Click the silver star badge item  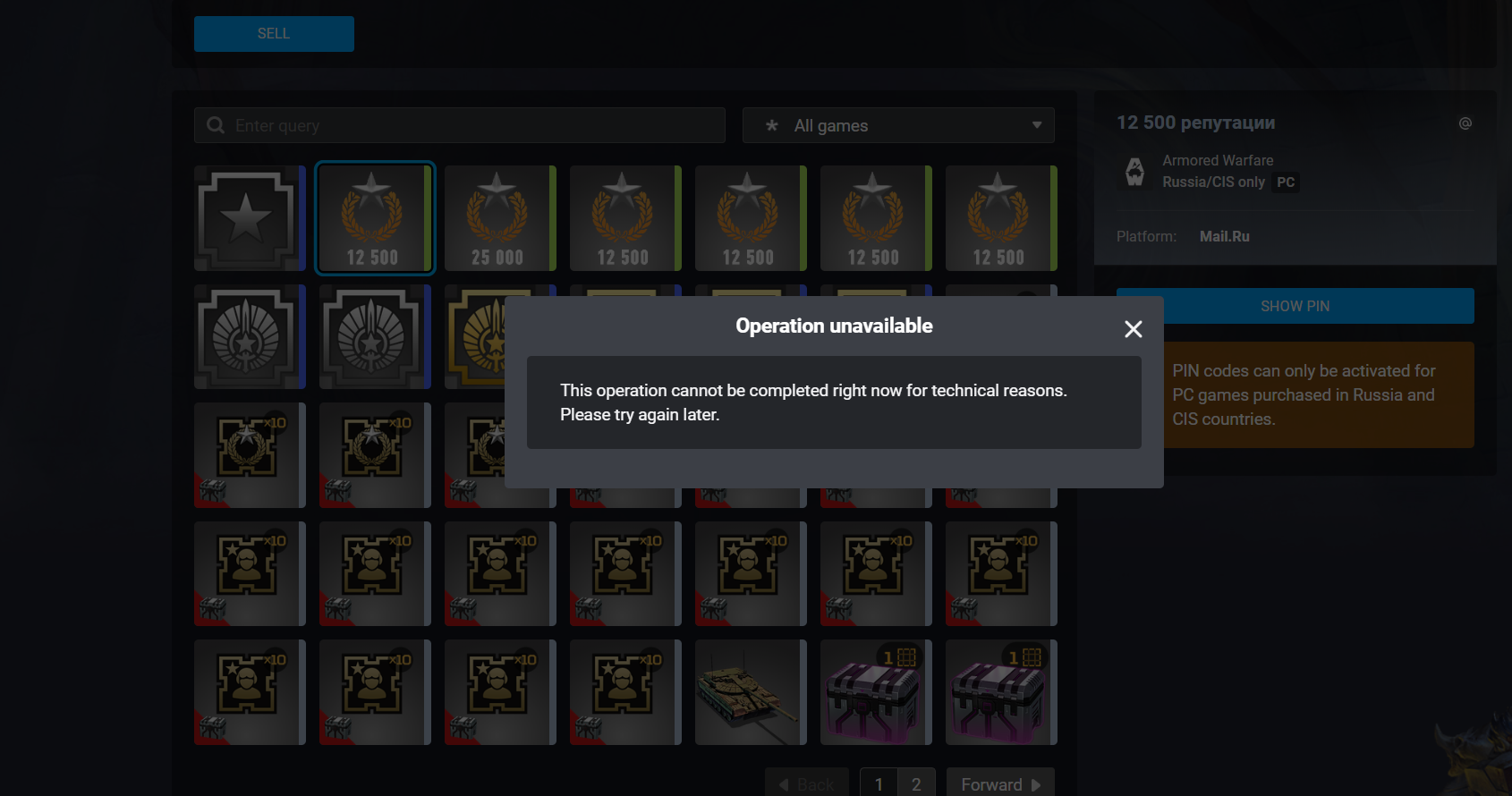(x=250, y=218)
